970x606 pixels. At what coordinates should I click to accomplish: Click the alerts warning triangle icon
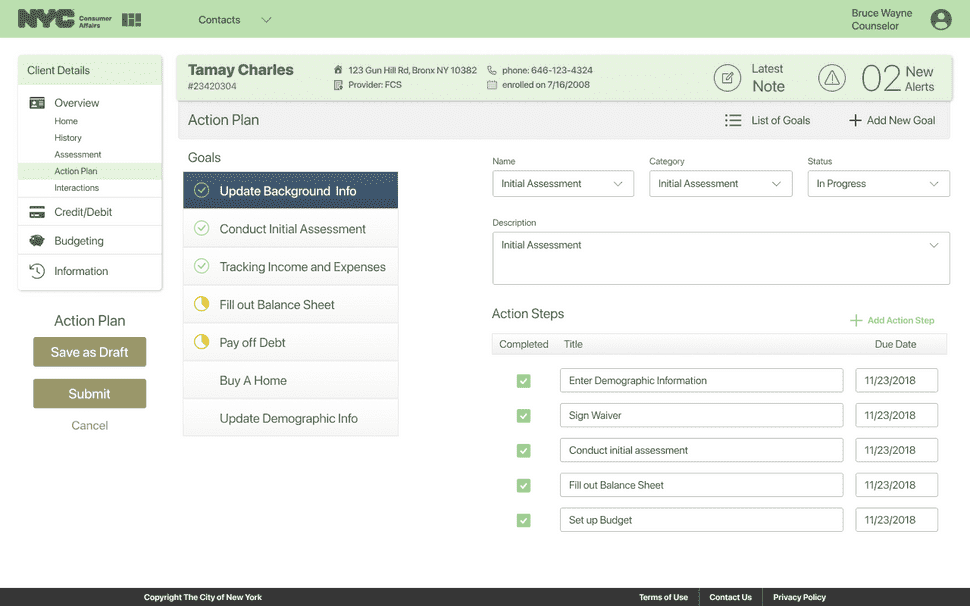pos(833,77)
